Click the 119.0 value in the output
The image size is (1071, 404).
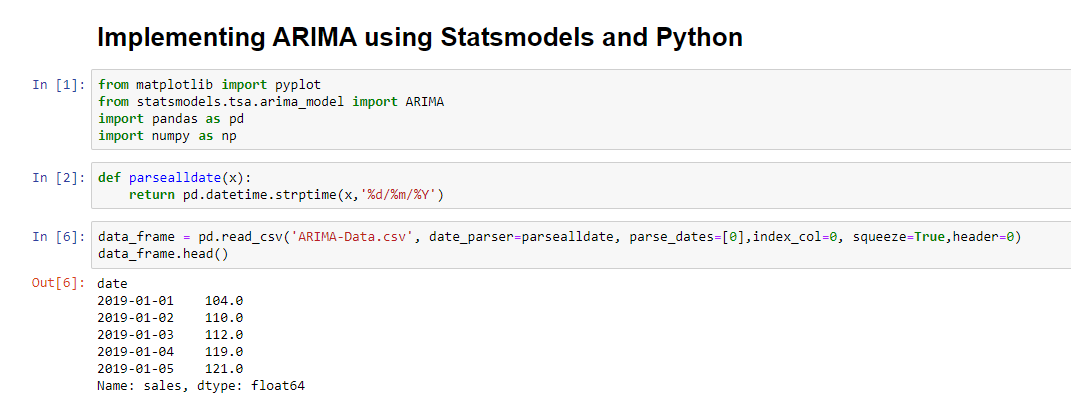[224, 351]
